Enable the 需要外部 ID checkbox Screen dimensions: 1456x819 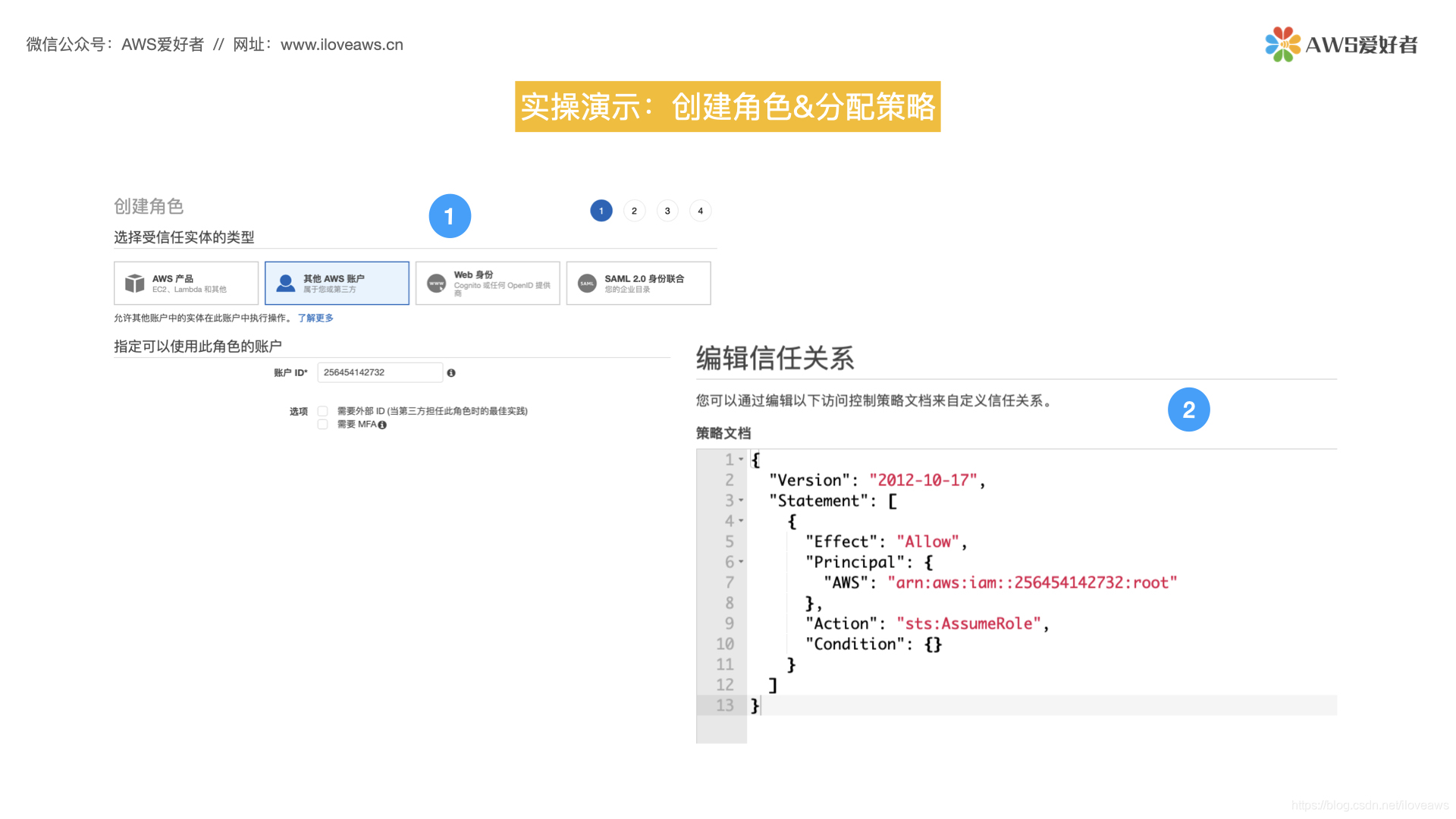coord(323,411)
